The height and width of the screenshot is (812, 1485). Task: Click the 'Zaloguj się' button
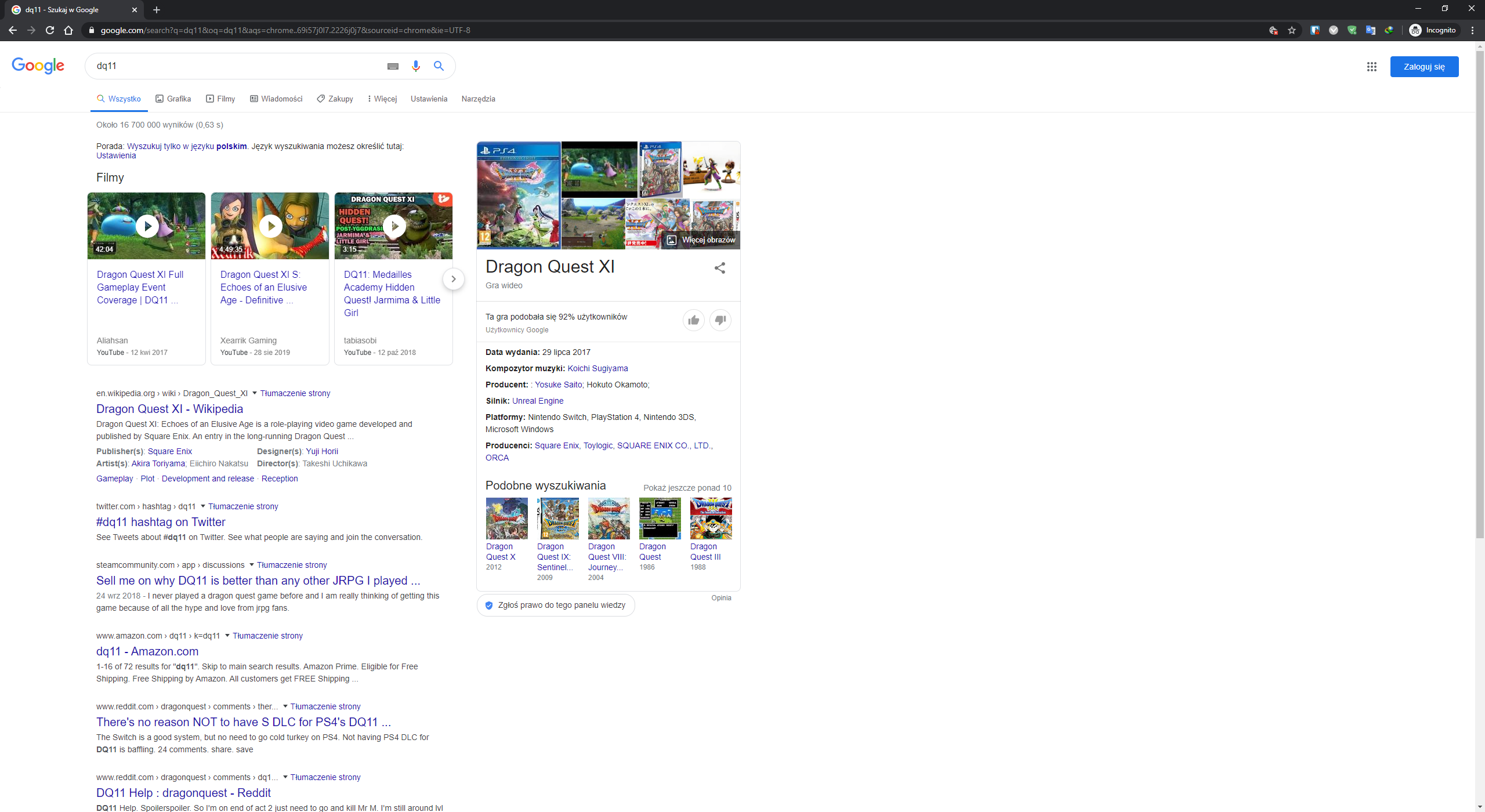[1424, 66]
